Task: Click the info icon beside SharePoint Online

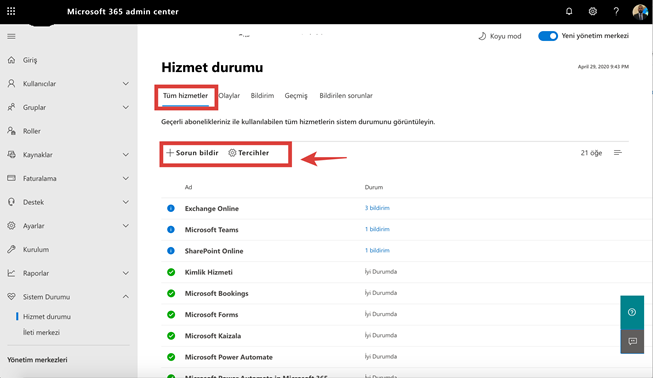Action: click(171, 251)
